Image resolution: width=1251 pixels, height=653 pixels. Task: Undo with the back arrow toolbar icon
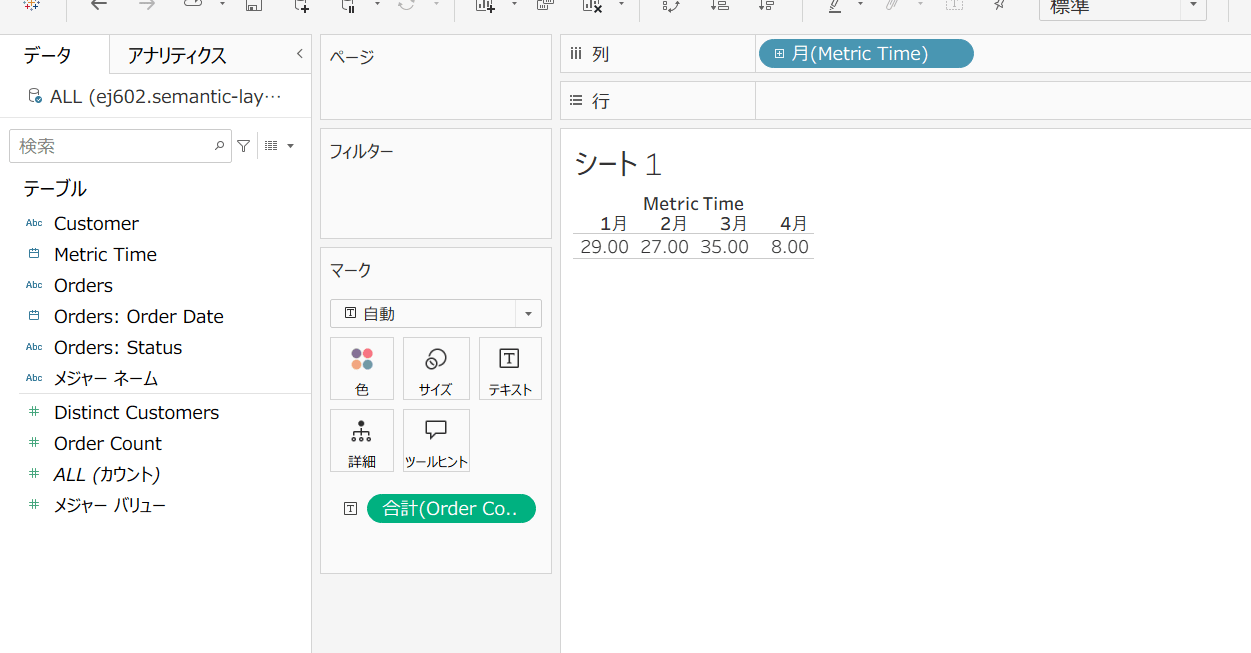[98, 5]
